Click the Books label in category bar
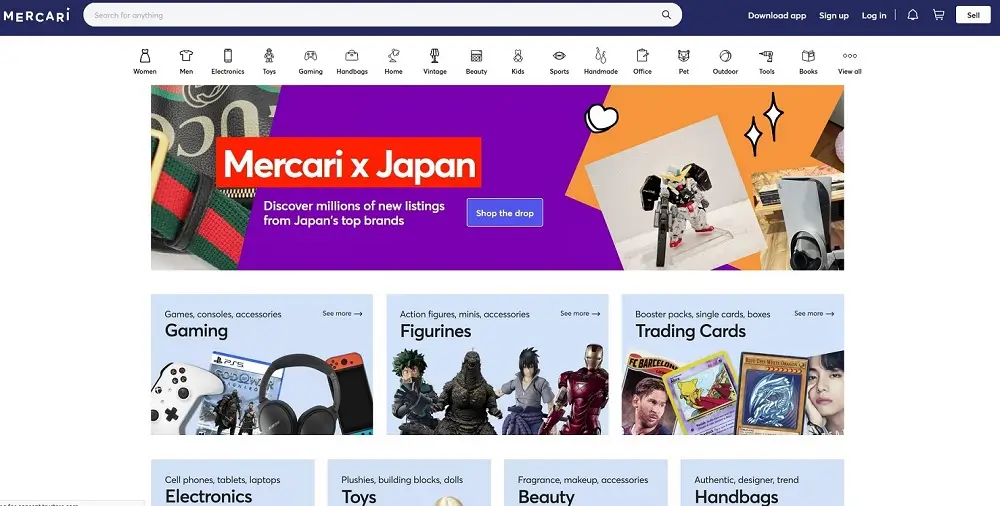 pos(808,71)
